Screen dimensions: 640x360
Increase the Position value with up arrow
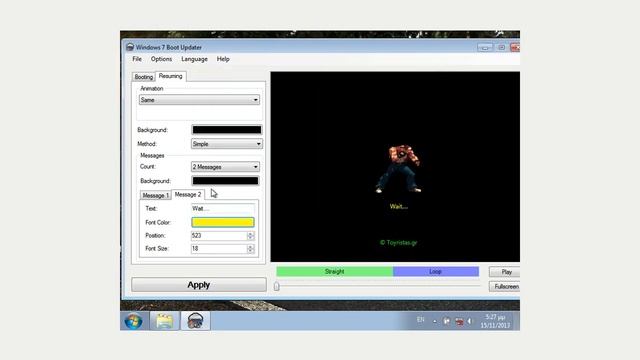[251, 233]
